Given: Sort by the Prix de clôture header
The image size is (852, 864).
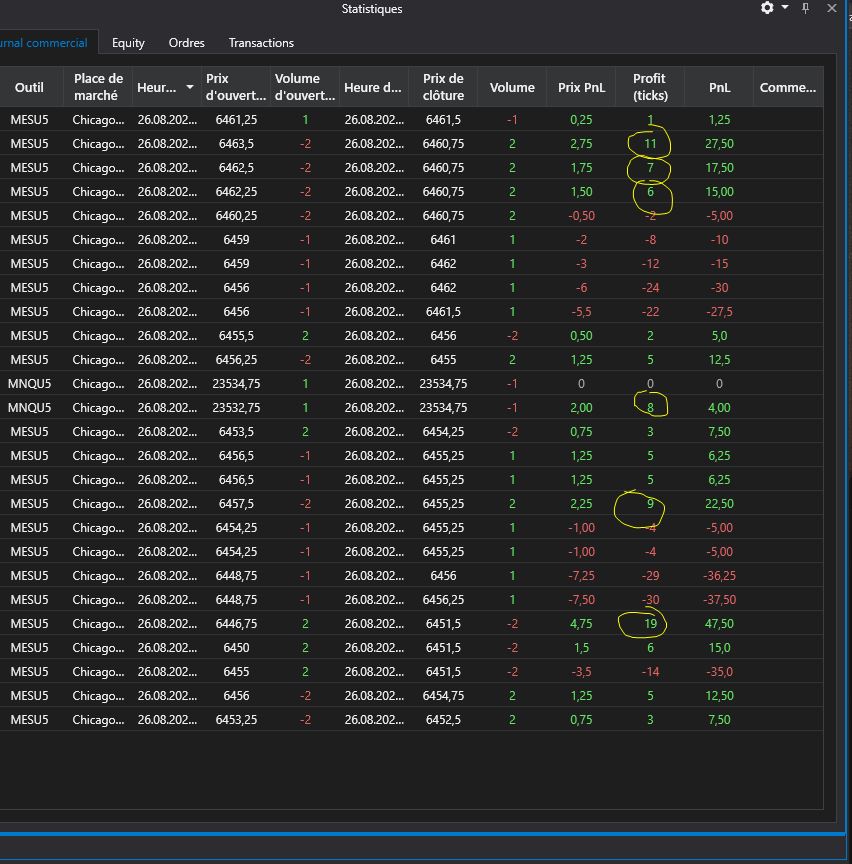Looking at the screenshot, I should click(x=443, y=87).
